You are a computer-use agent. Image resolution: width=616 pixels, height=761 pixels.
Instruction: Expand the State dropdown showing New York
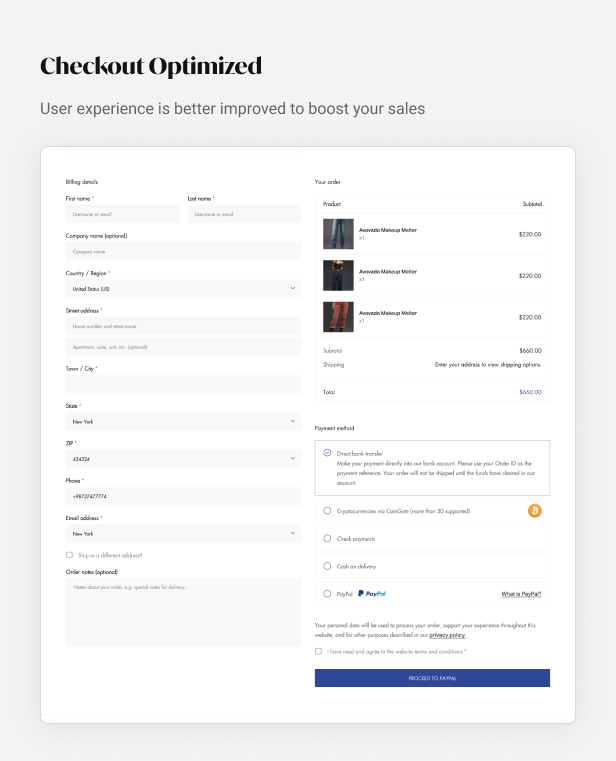[183, 421]
